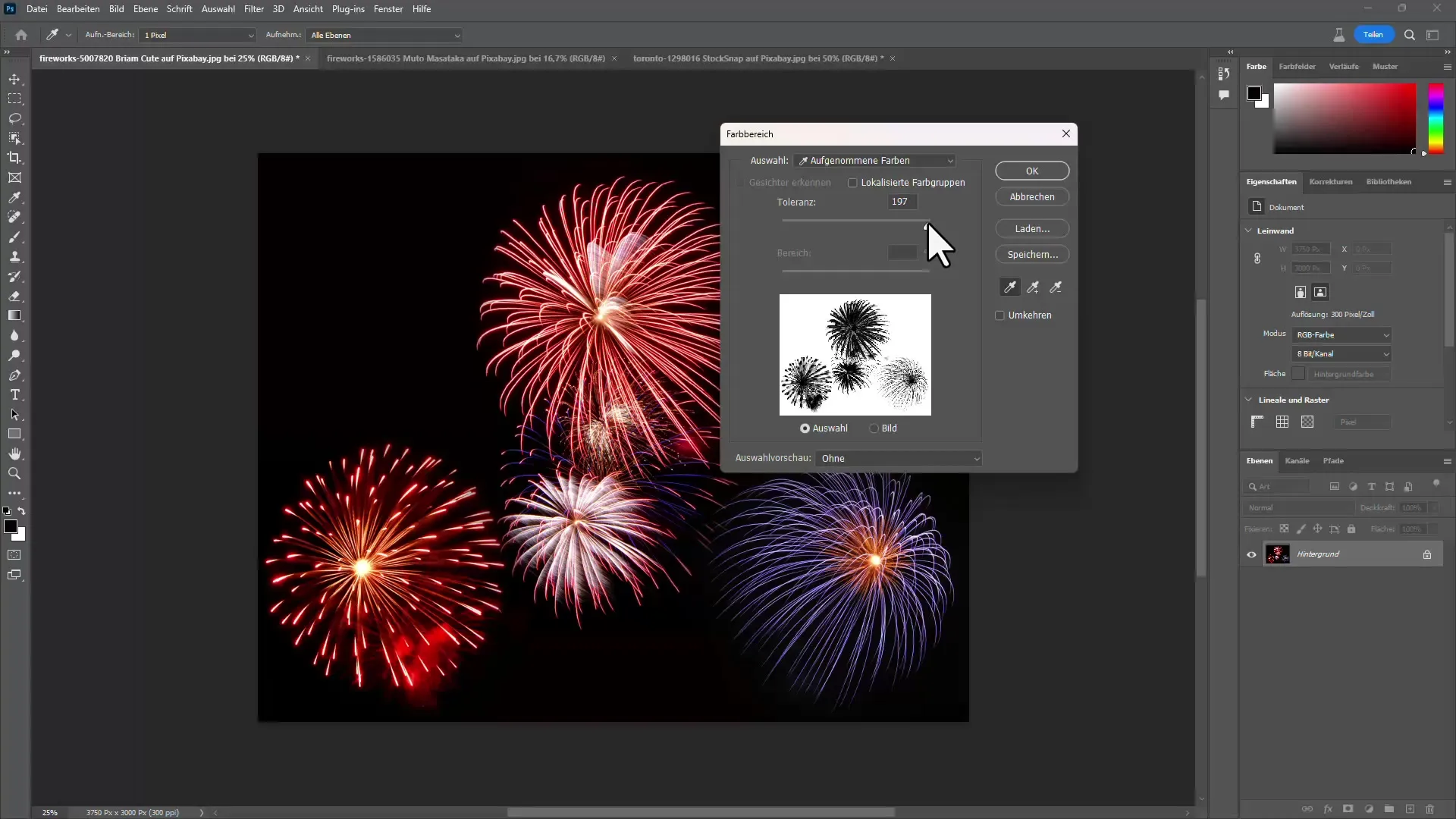The height and width of the screenshot is (819, 1456).
Task: Open the 8 Bit/Kanal dropdown
Action: tap(1341, 354)
